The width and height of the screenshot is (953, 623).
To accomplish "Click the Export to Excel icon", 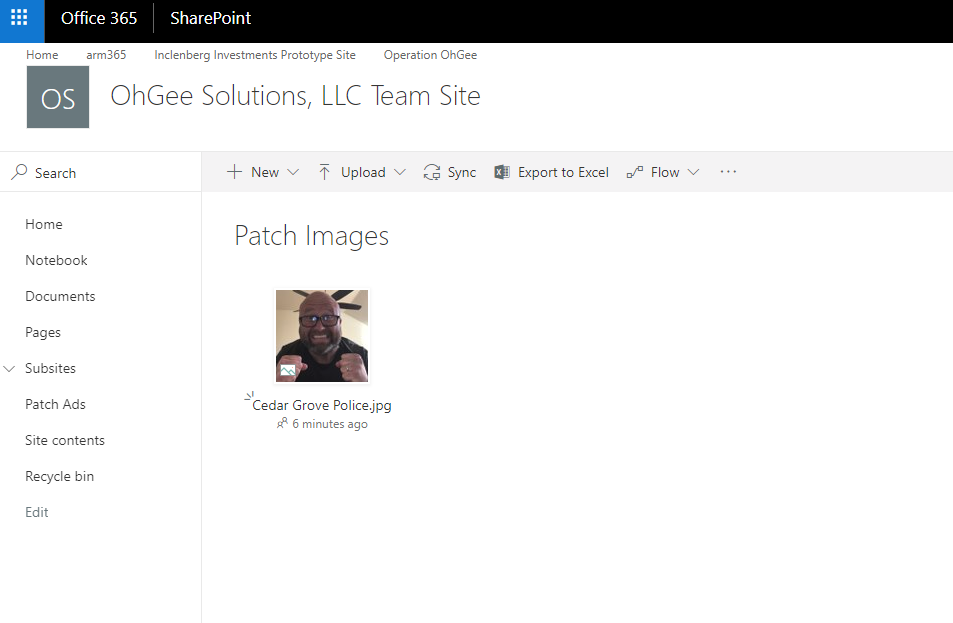I will (502, 172).
